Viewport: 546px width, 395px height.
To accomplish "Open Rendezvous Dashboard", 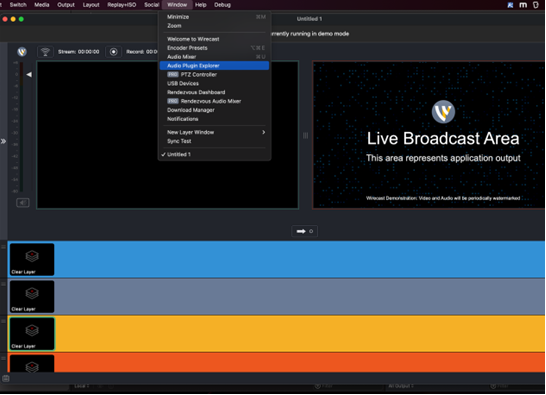I will click(214, 92).
